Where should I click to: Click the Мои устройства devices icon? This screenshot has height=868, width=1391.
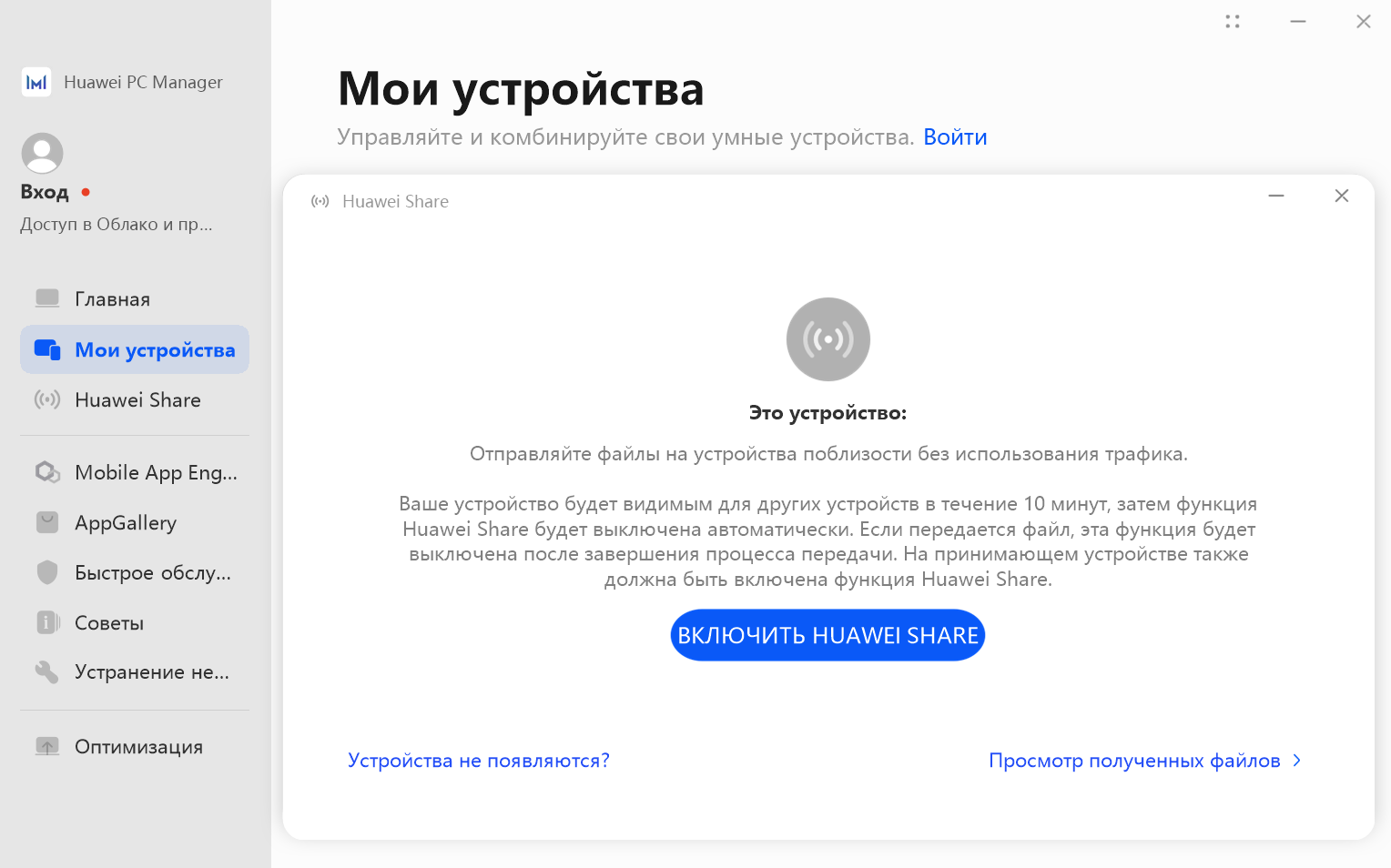pyautogui.click(x=47, y=349)
